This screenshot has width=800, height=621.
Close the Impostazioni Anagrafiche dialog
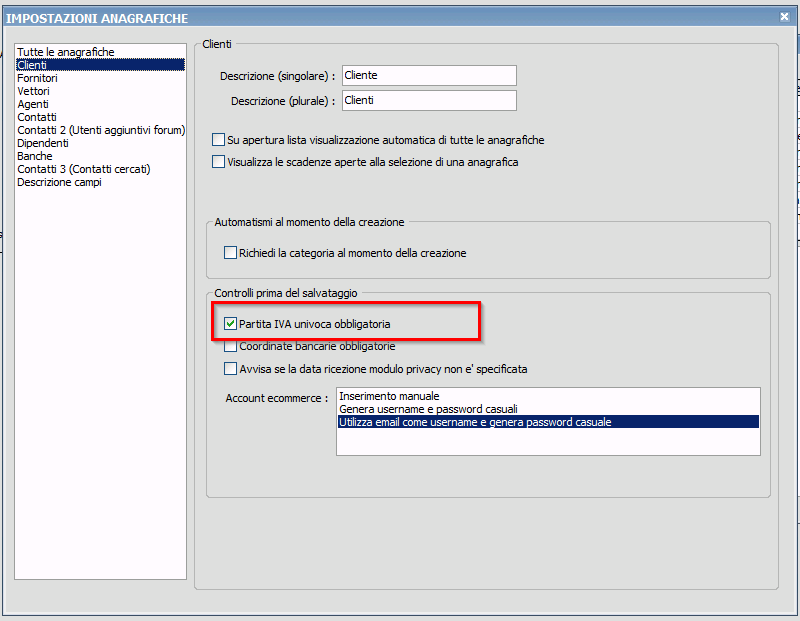784,16
